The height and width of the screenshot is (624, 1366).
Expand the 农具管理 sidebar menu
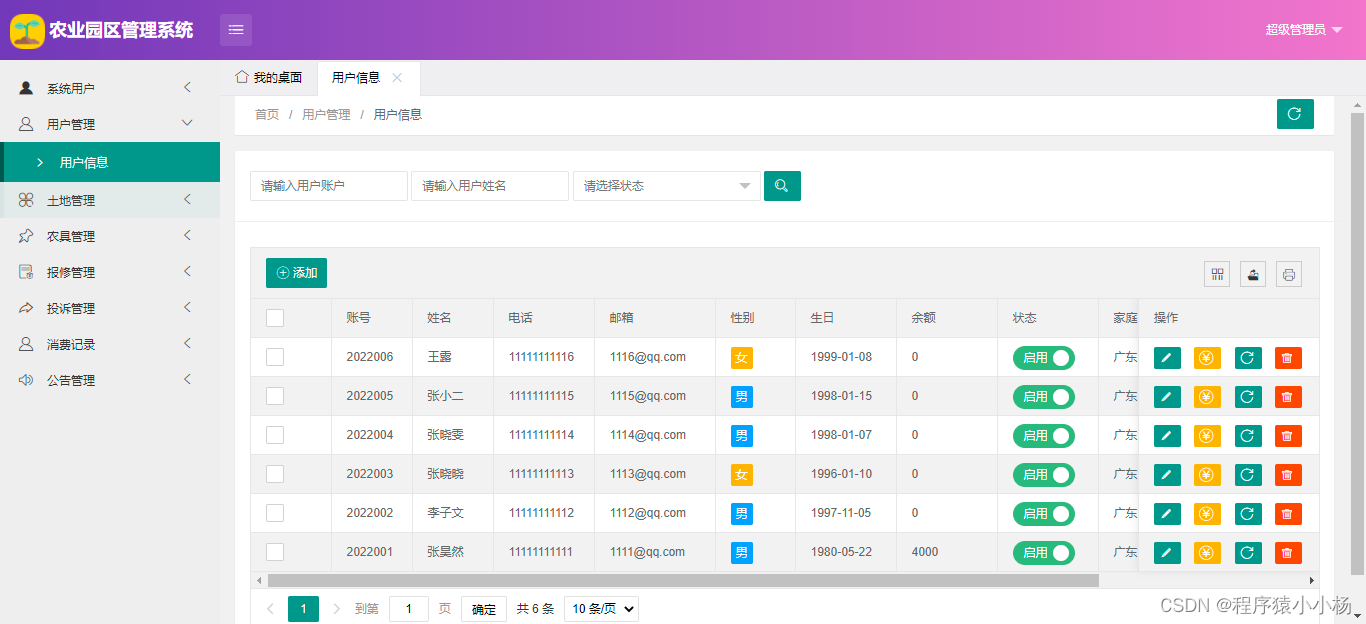[x=110, y=236]
